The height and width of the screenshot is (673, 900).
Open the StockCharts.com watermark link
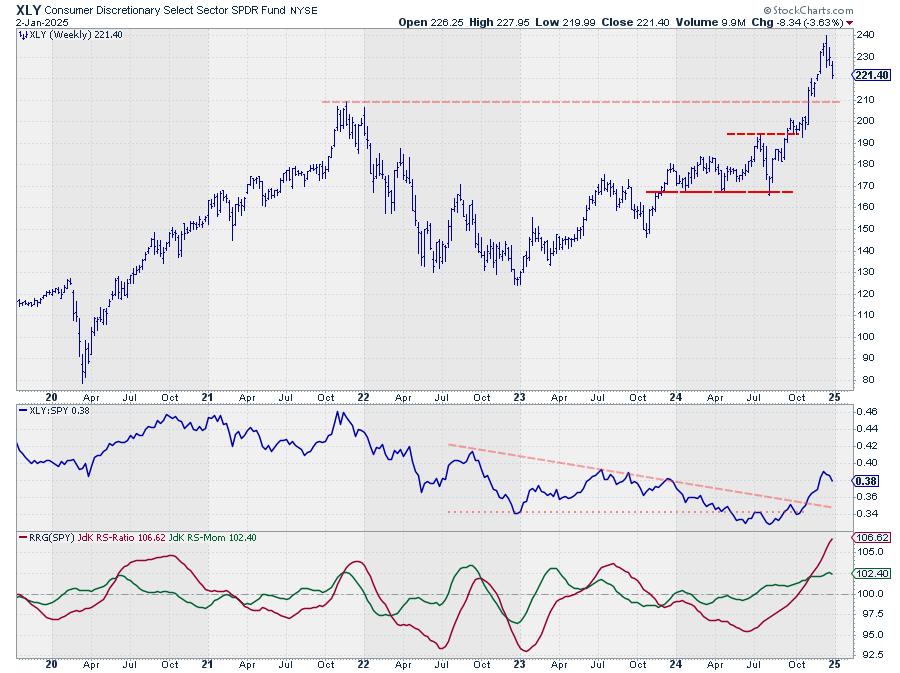813,10
